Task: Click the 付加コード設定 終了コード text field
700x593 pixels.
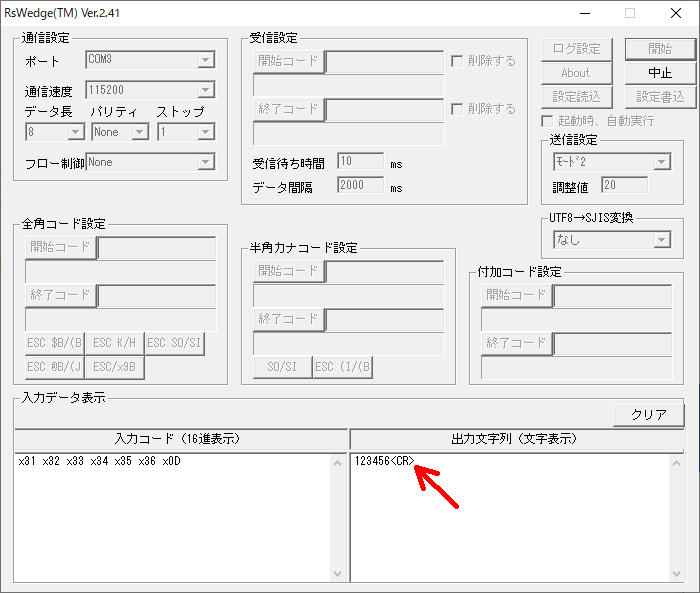Action: pos(612,344)
